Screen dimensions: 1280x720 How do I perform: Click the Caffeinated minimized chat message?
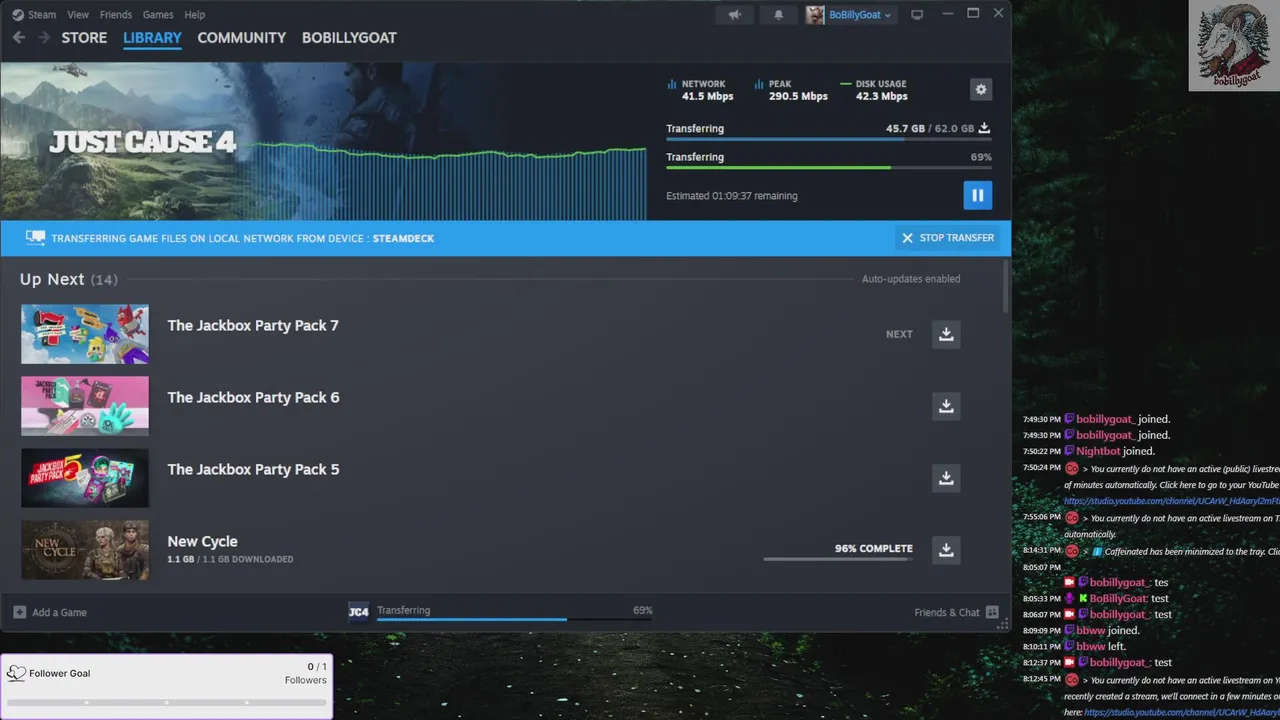[1151, 551]
